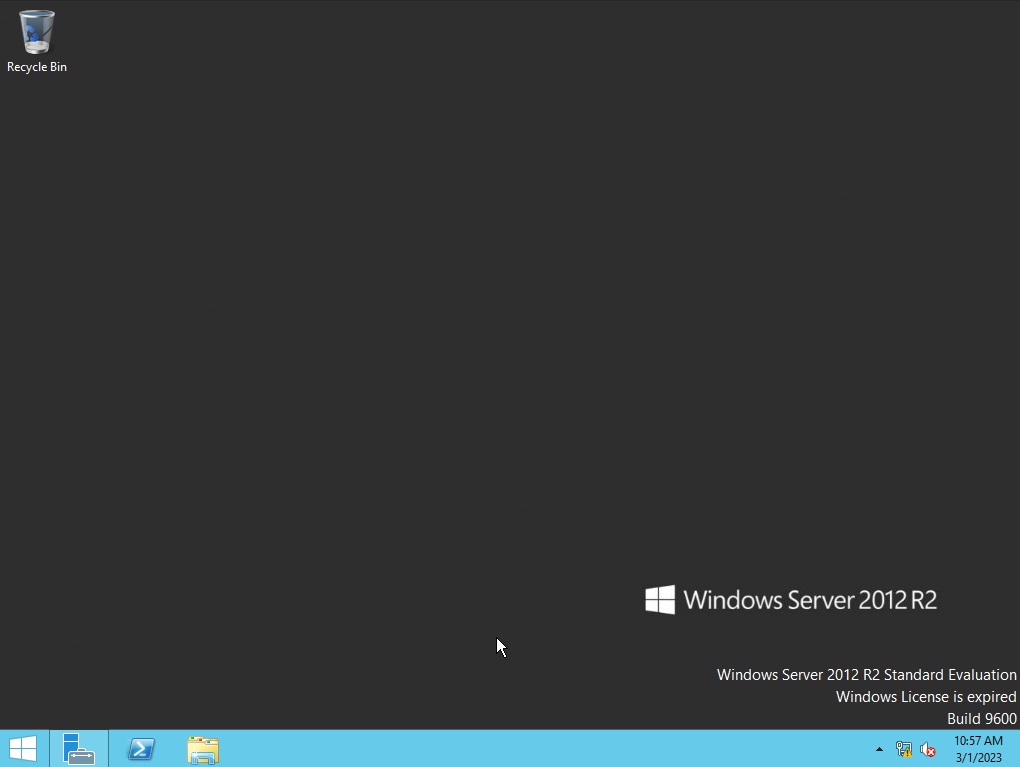Viewport: 1020px width, 767px height.
Task: Open Server Manager from the taskbar
Action: pos(79,748)
